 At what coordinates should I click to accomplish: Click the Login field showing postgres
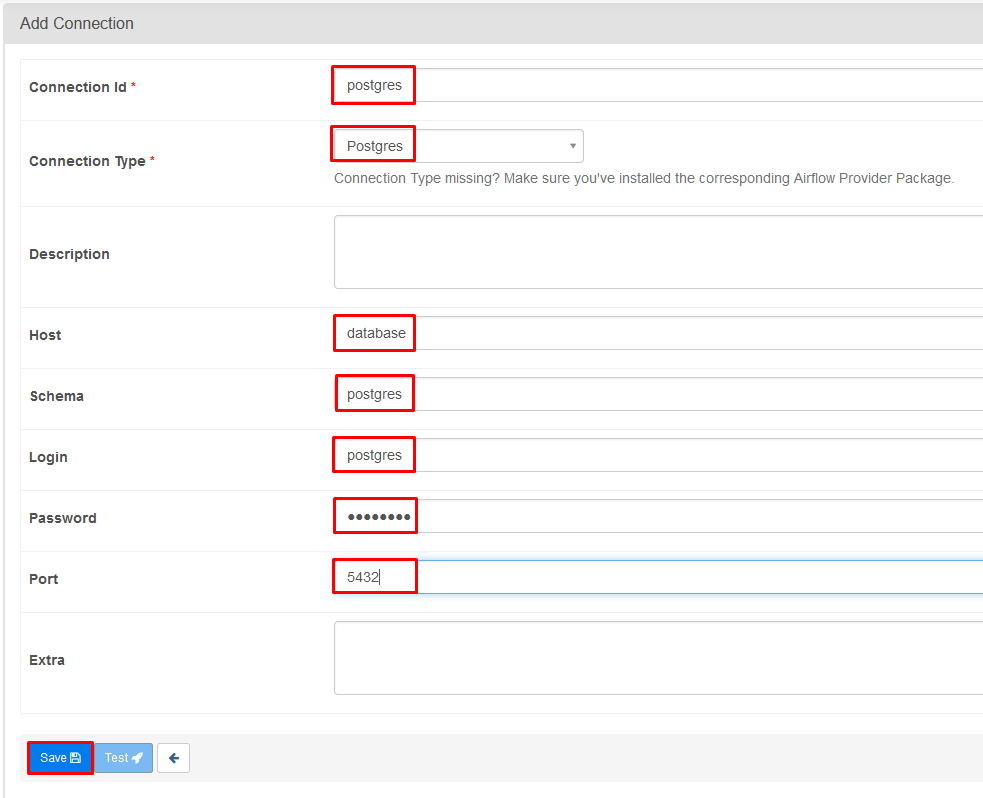tap(374, 454)
